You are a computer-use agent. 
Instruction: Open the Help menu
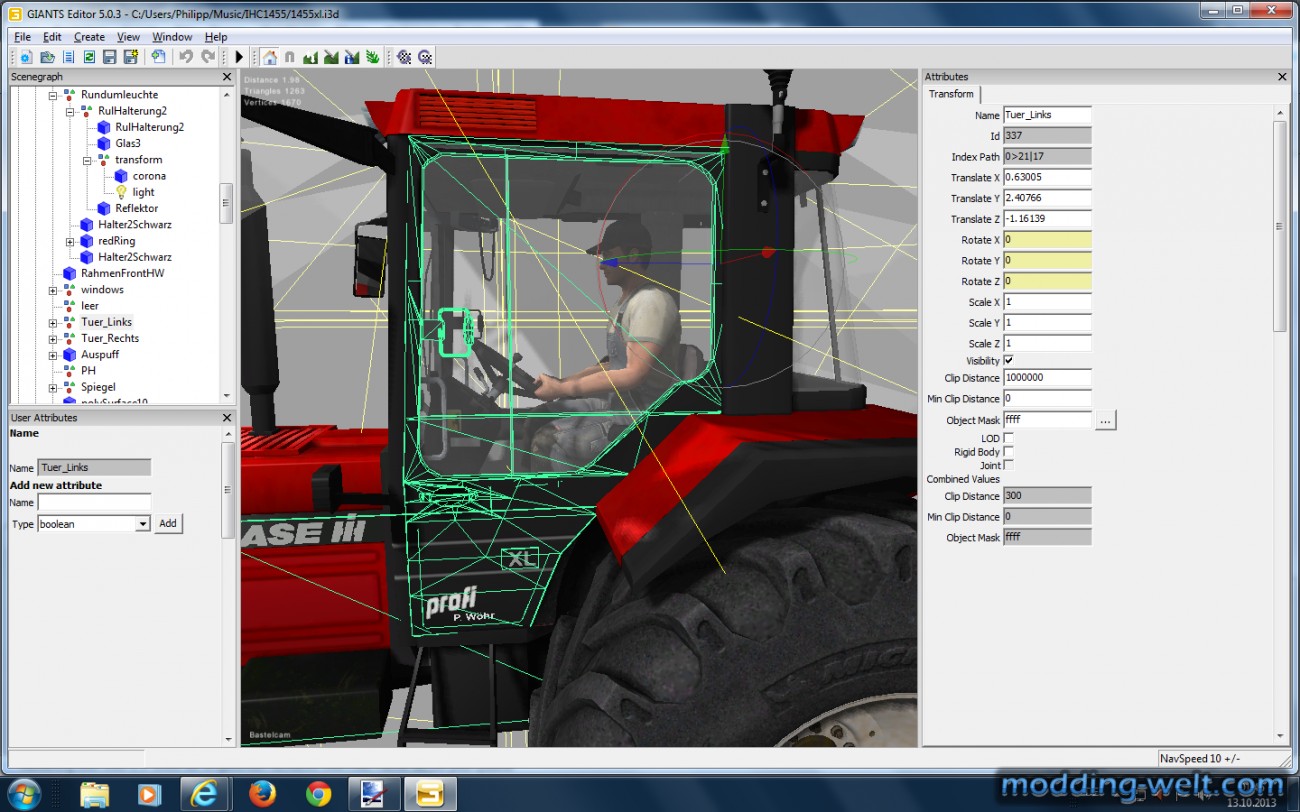(x=216, y=37)
